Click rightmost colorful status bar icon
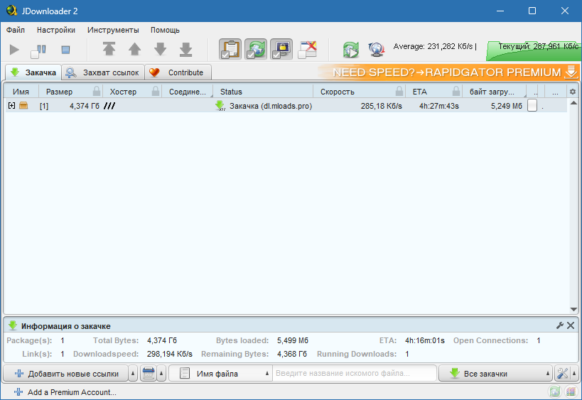This screenshot has width=582, height=400. pos(571,392)
